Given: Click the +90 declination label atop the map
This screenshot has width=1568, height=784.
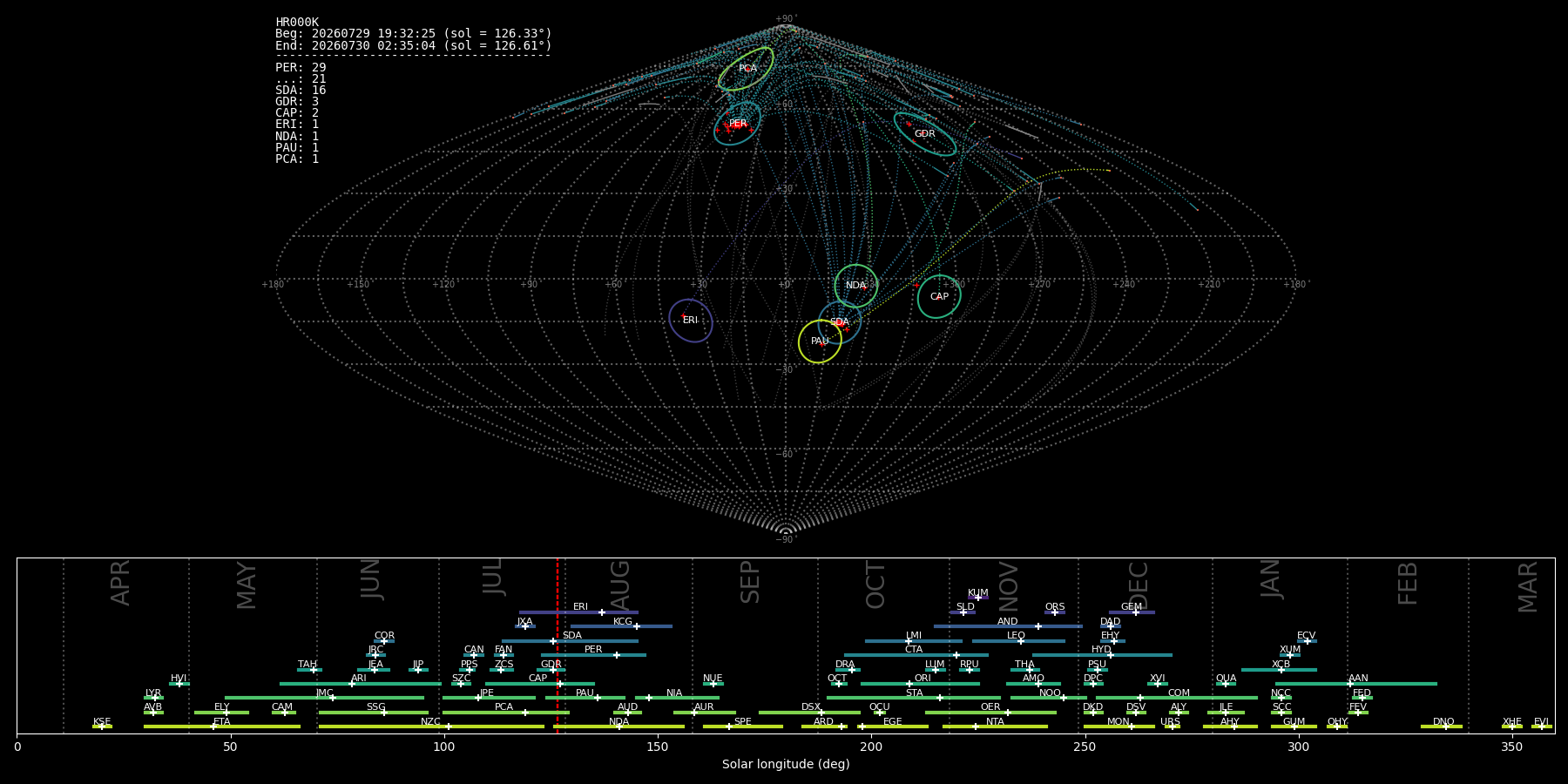Looking at the screenshot, I should 785,19.
